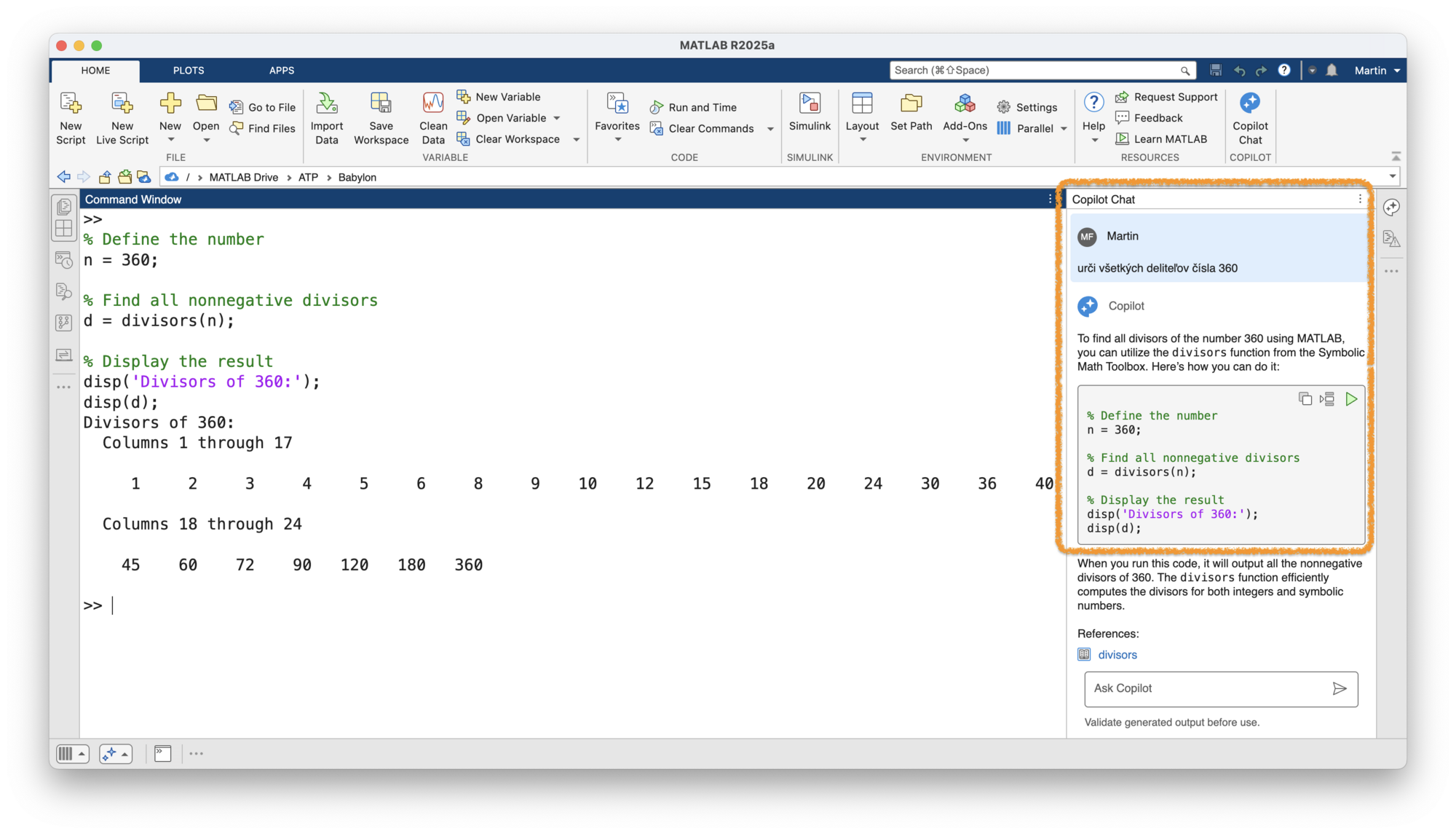Expand the Layout dropdown
This screenshot has width=1456, height=834.
[863, 140]
